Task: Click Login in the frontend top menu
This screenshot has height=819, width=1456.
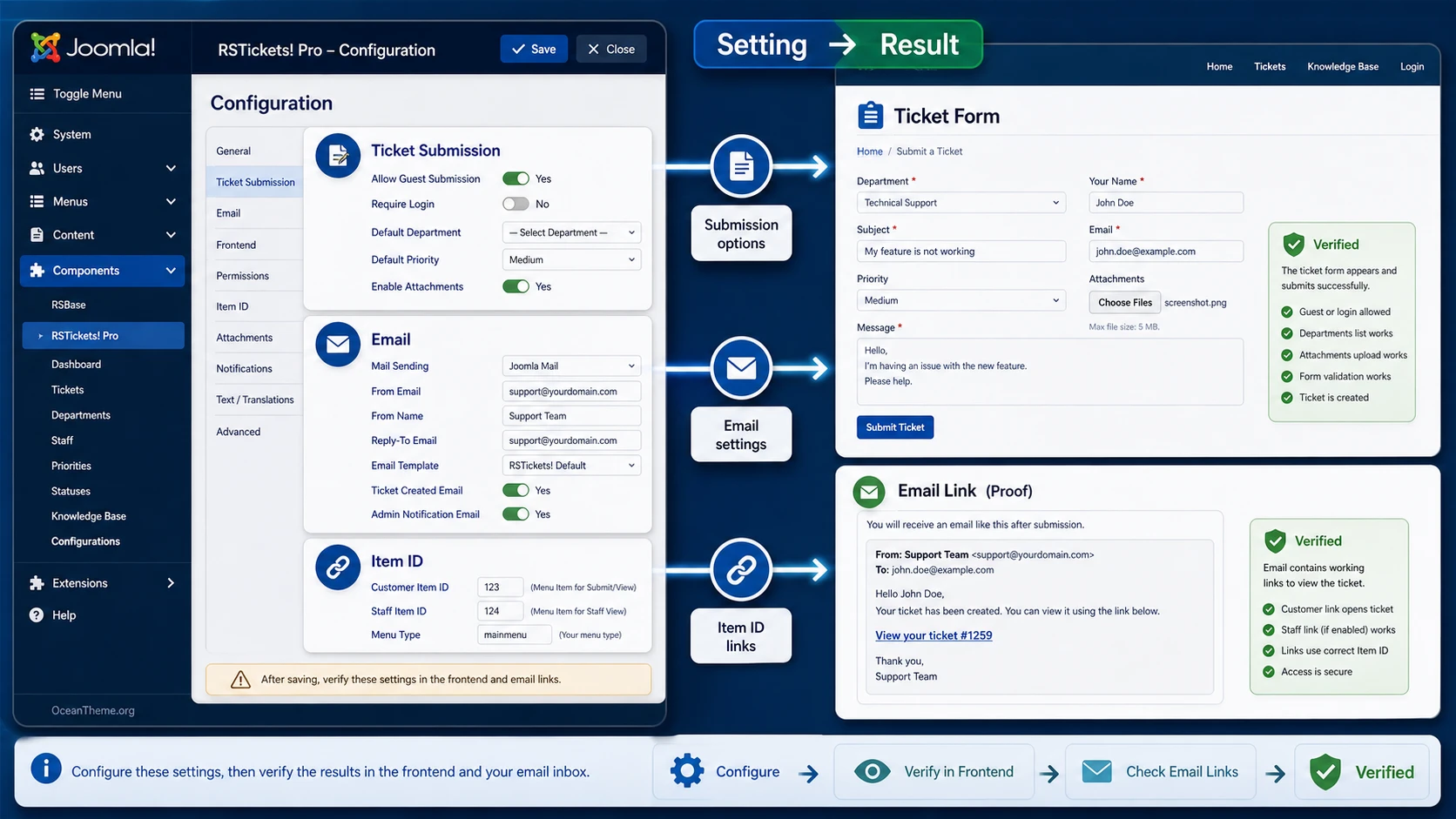Action: click(1412, 67)
